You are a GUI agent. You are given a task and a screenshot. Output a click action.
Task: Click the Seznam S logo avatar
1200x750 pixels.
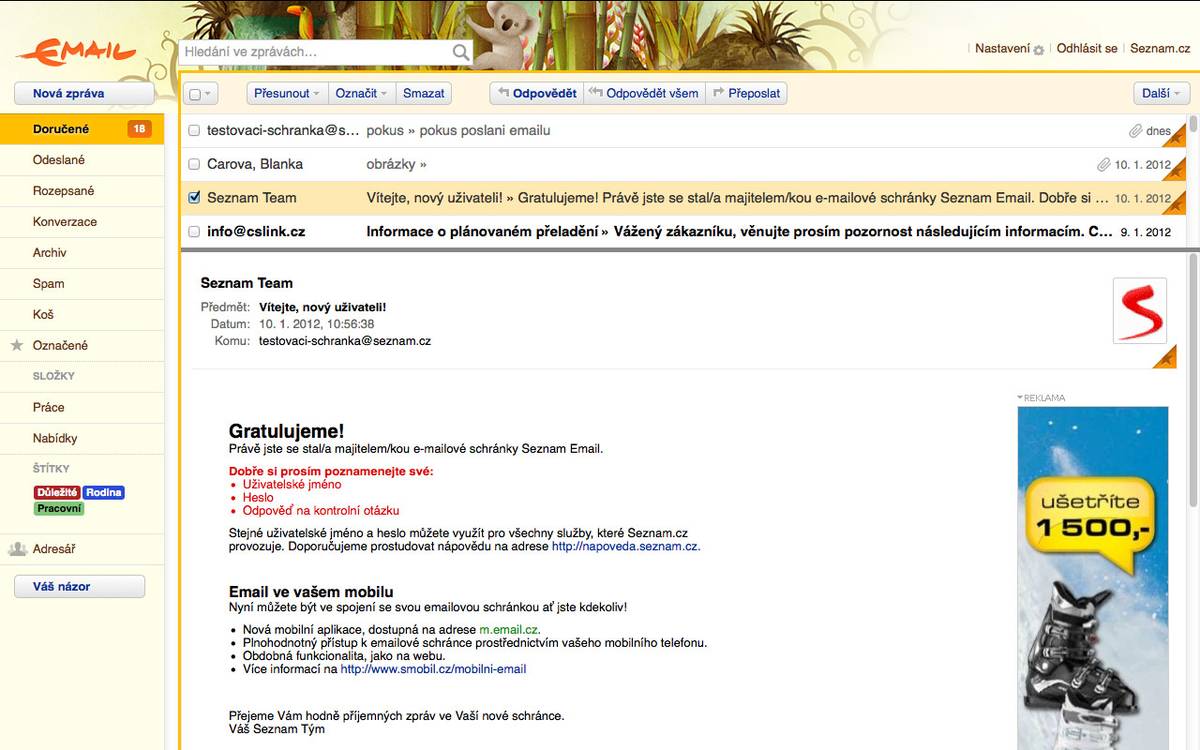pyautogui.click(x=1140, y=311)
